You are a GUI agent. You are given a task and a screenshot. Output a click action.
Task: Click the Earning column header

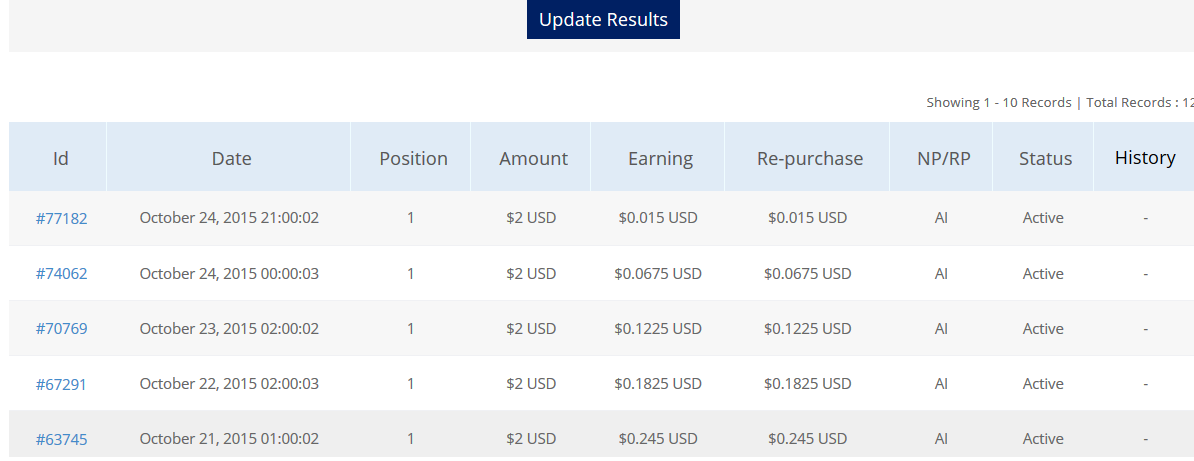pos(660,158)
